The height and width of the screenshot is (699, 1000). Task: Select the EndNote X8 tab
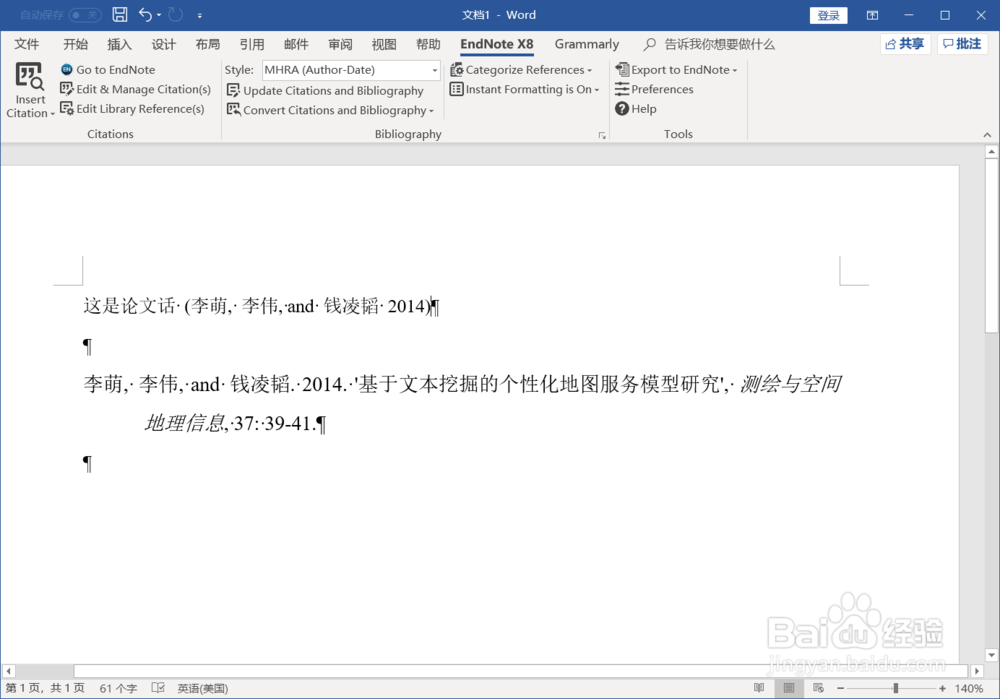(497, 44)
